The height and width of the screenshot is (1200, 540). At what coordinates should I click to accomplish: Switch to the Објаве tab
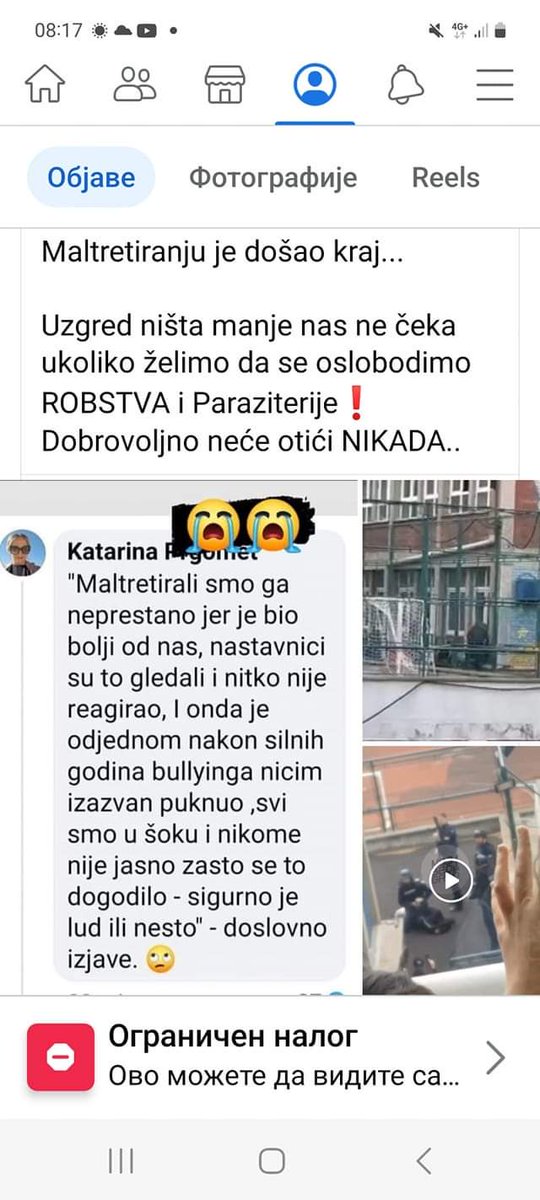[x=91, y=178]
